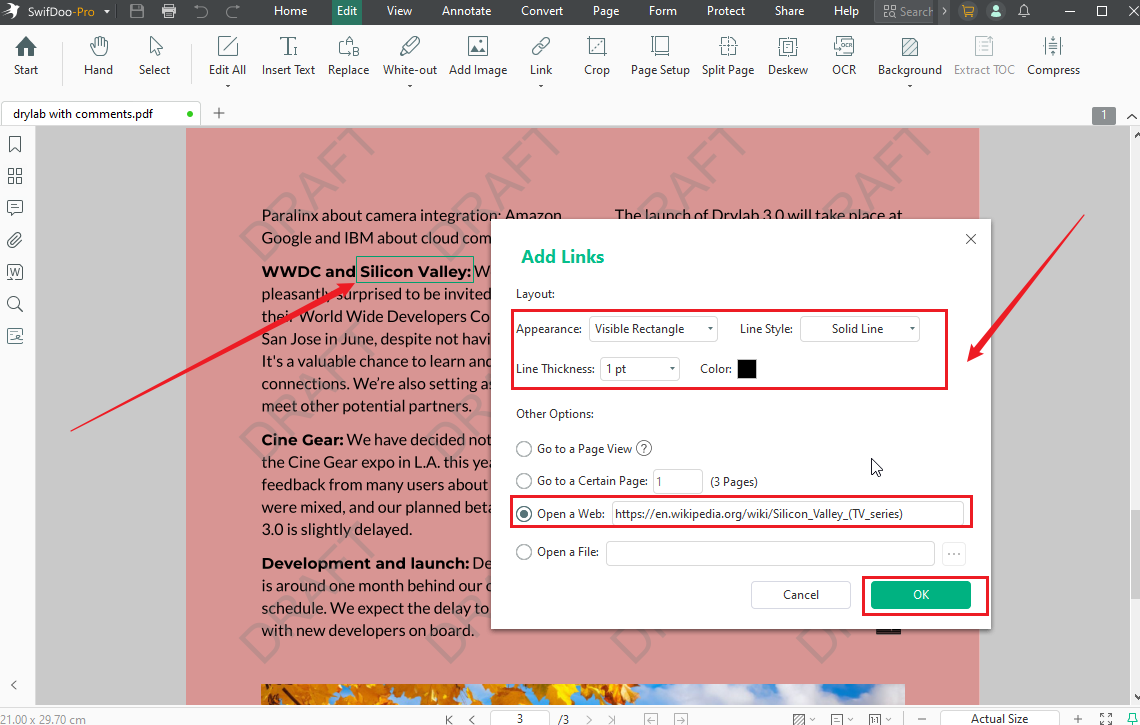Open the Convert tab
1140x725 pixels.
coord(542,11)
